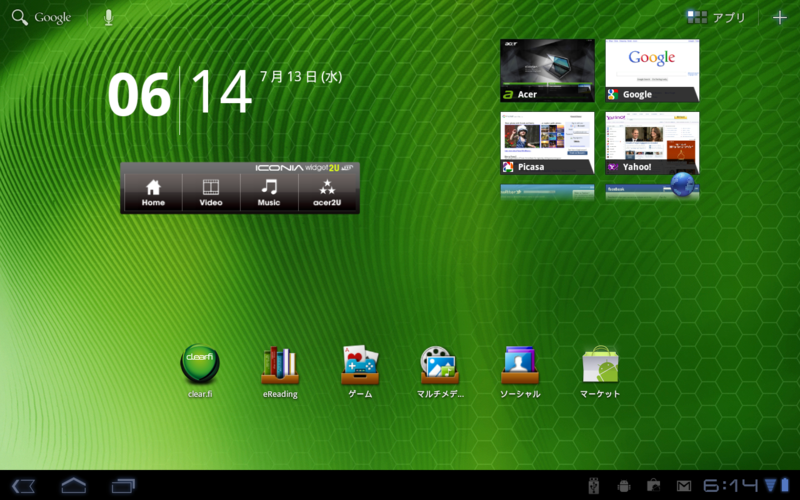Viewport: 800px width, 500px height.
Task: Open the Yahoo! bookmark thumbnail
Action: point(652,143)
